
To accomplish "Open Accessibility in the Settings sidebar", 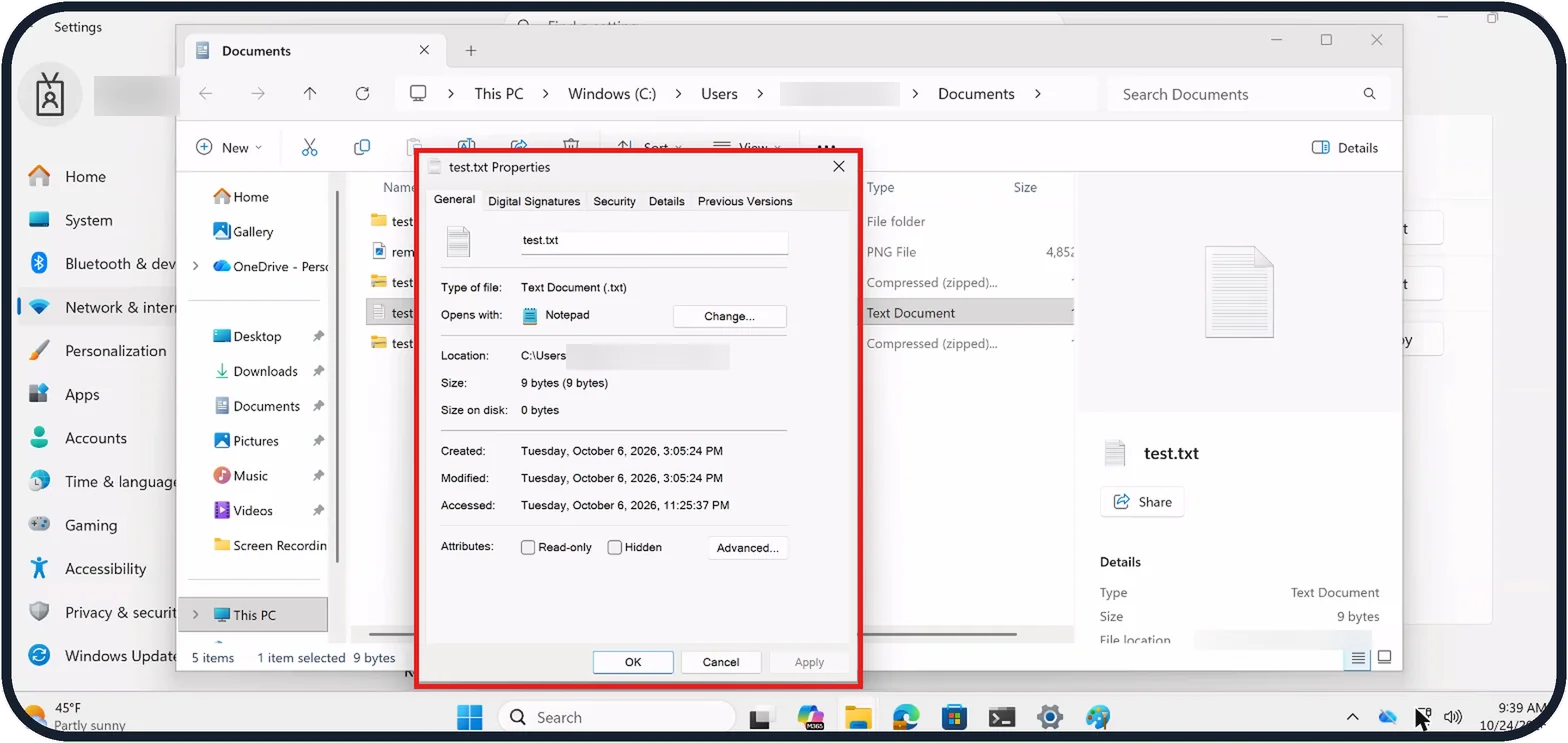I will coord(105,569).
